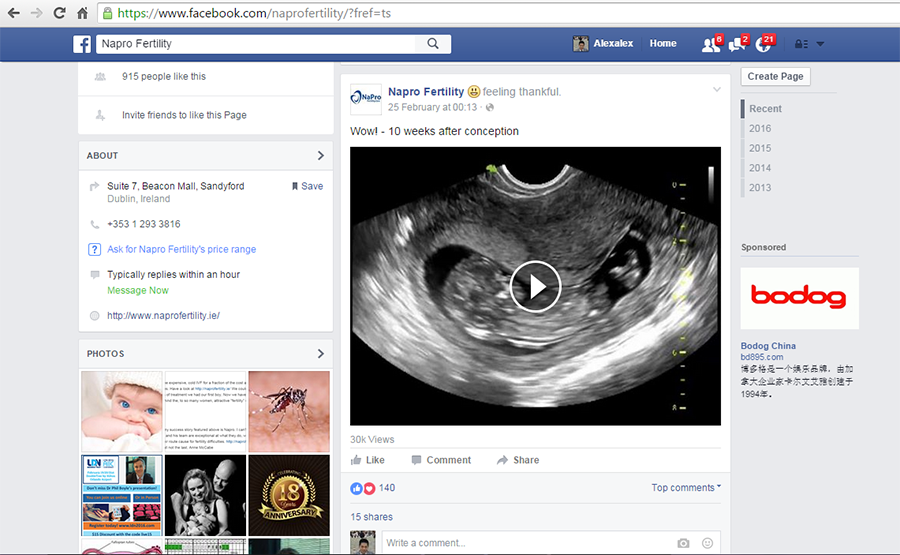
Task: Jump to 2015 in timeline
Action: (x=760, y=148)
